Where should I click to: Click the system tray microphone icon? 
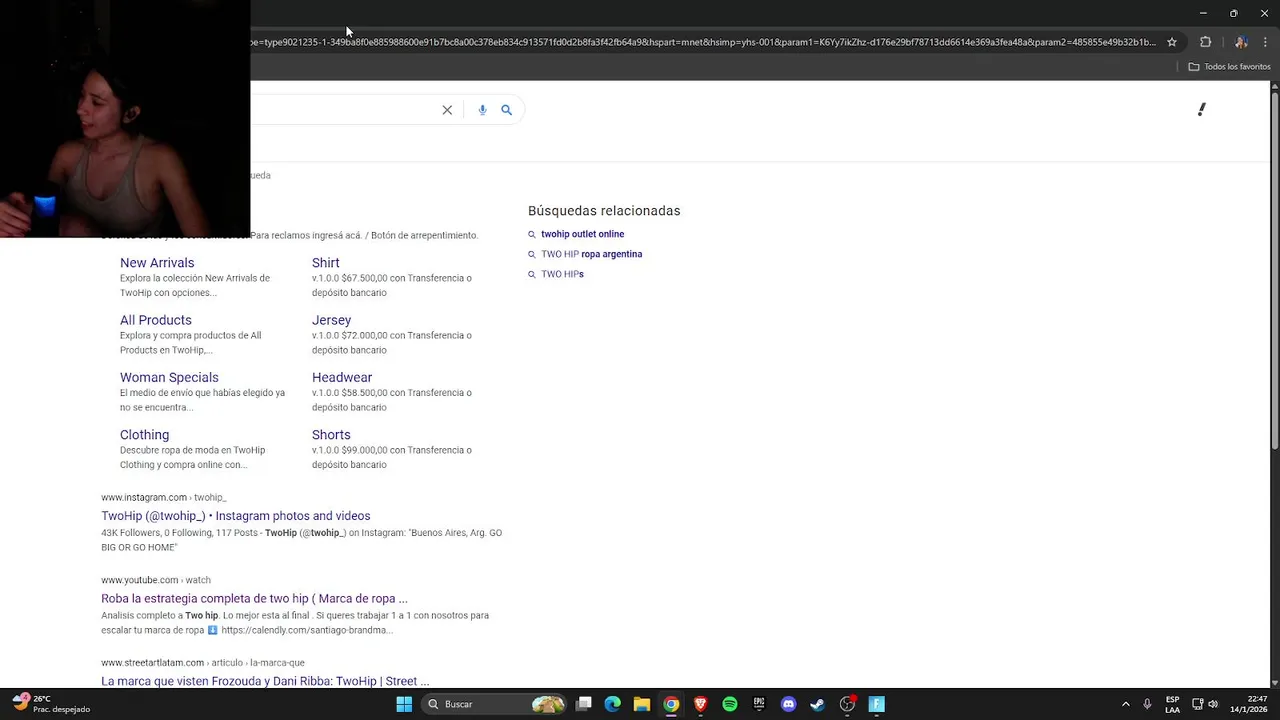(x=1147, y=704)
